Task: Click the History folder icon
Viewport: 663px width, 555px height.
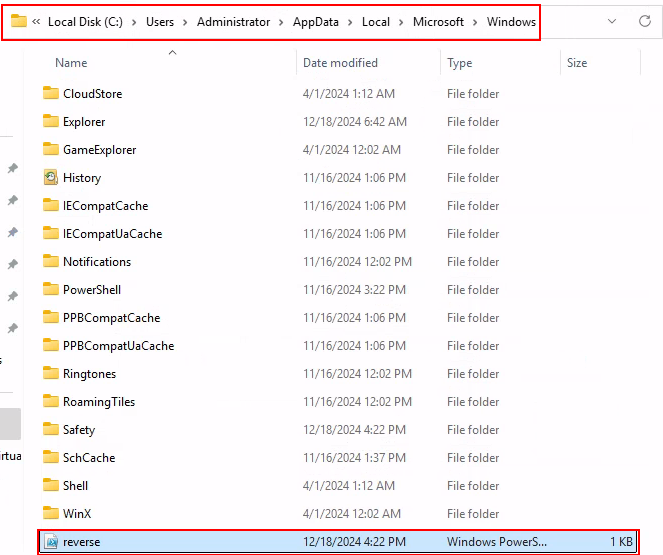Action: (x=51, y=178)
